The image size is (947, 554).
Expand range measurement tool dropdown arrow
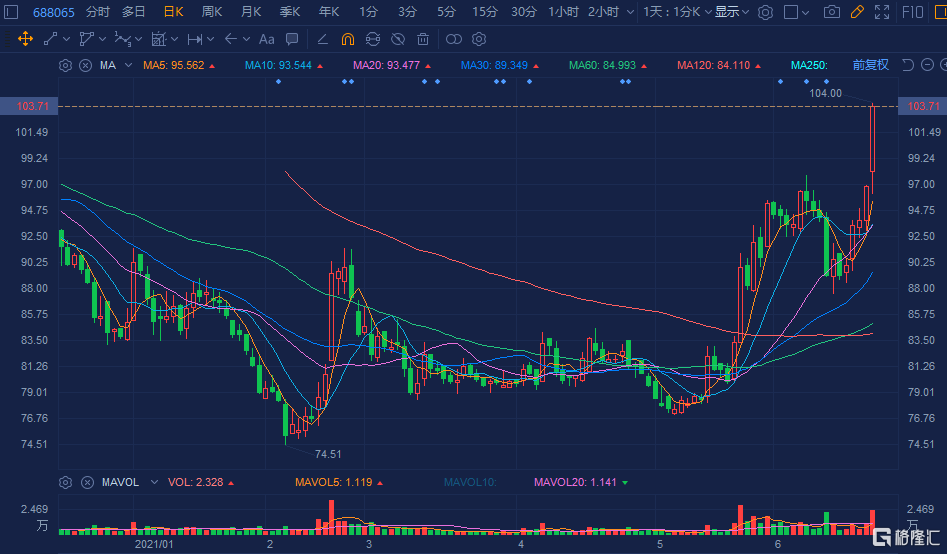(211, 39)
